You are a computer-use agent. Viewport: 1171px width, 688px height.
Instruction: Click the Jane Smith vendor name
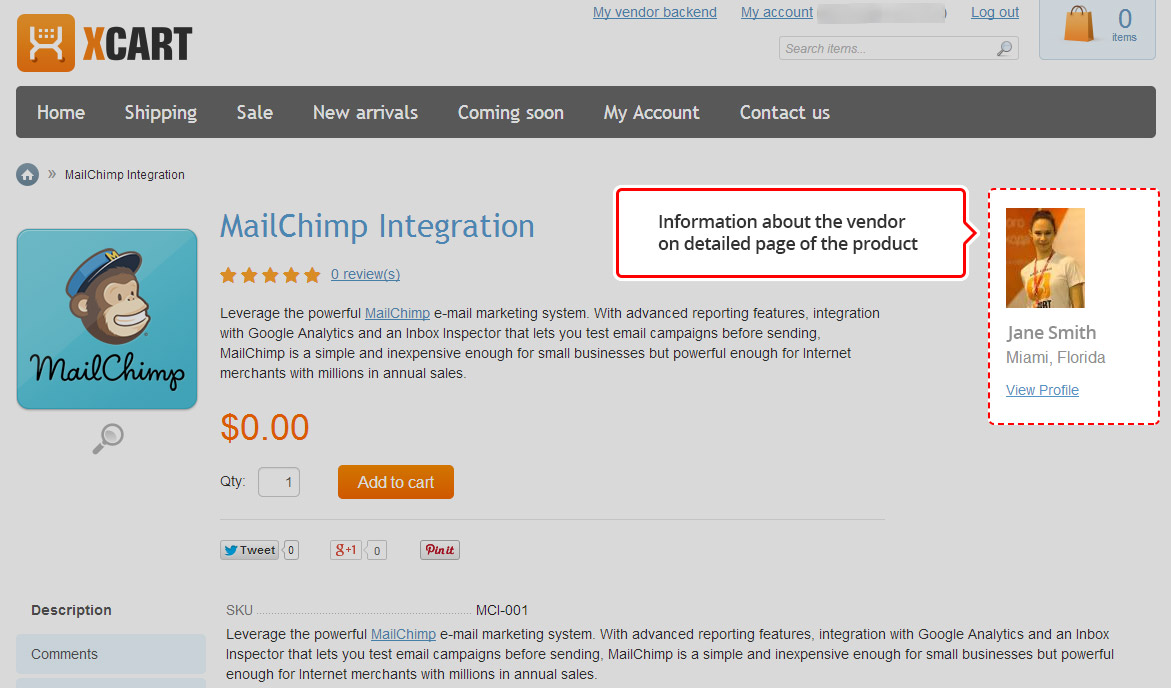coord(1051,332)
